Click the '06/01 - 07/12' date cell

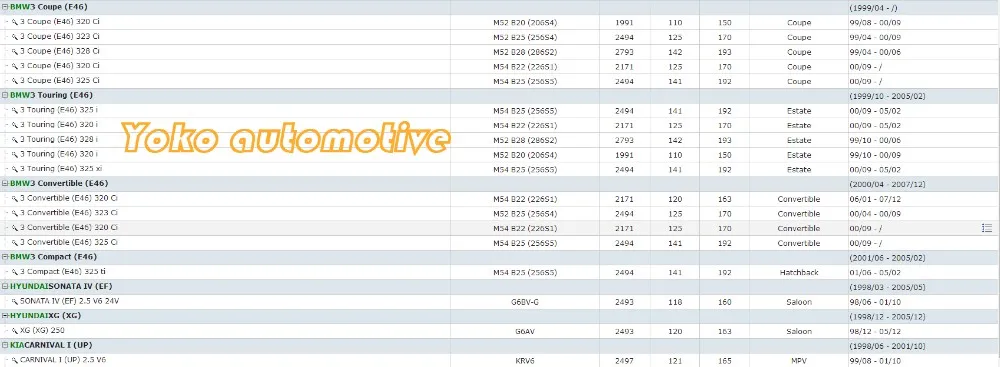(875, 199)
